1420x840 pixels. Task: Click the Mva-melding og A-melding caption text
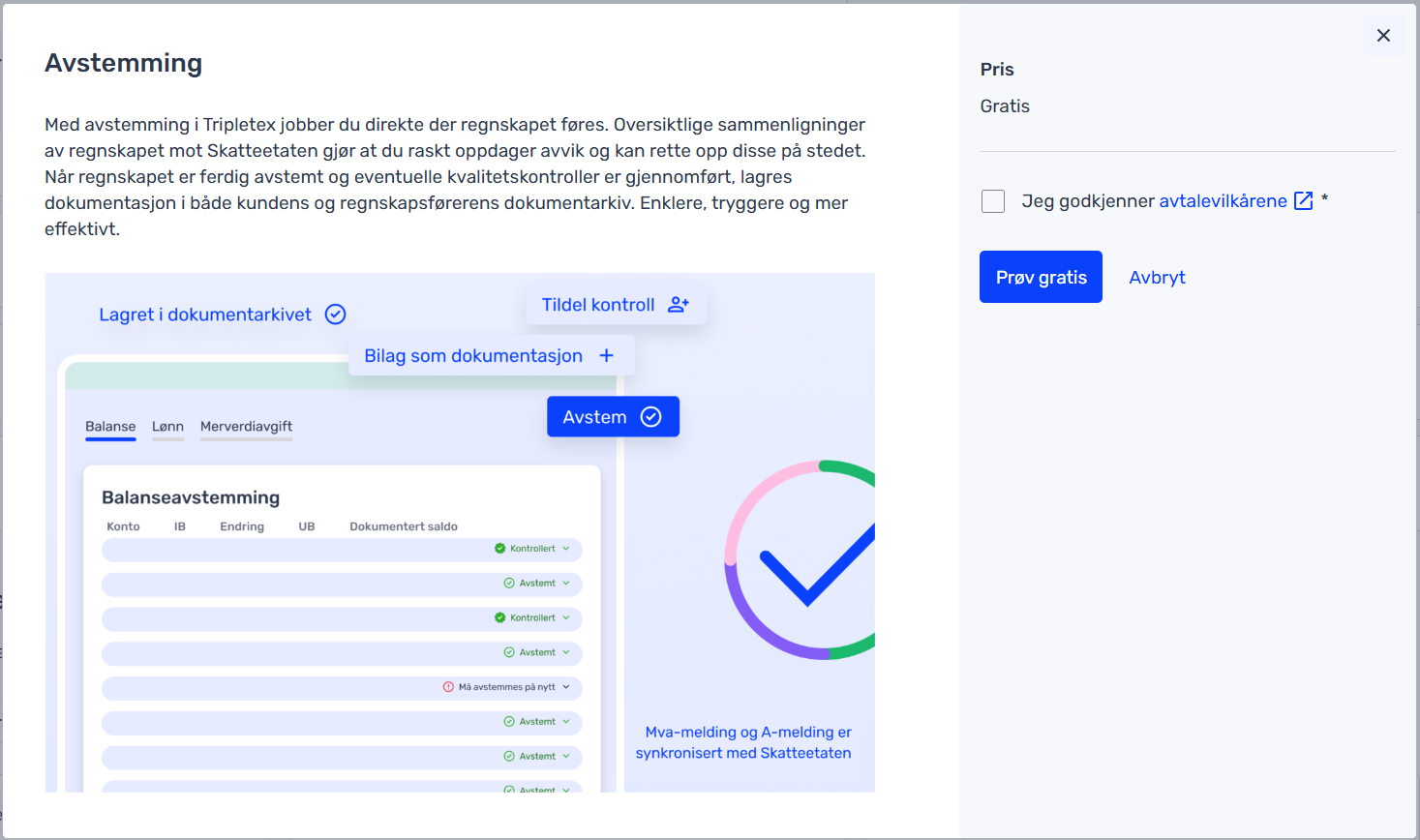point(743,742)
